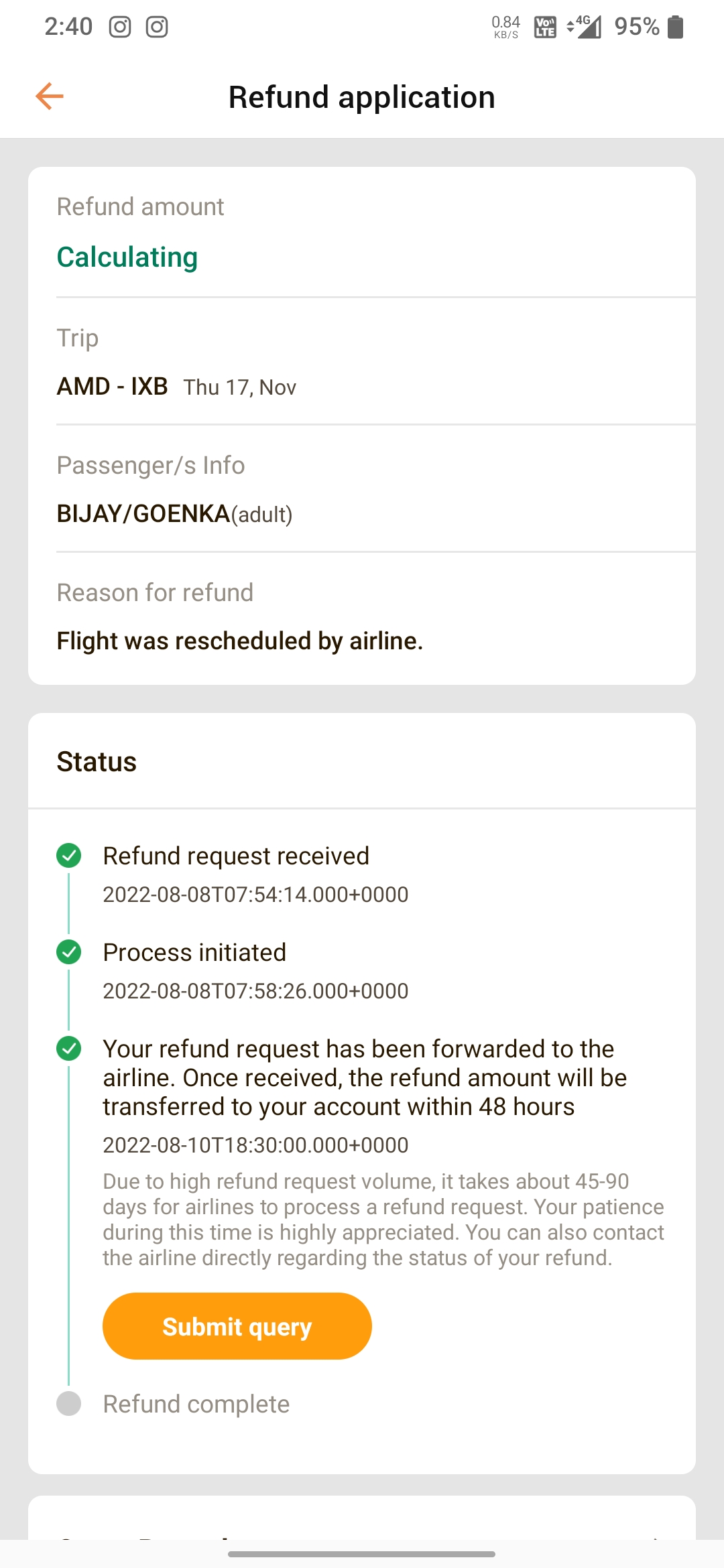Tap the battery icon in status bar
Screen dimensions: 724x1568
point(676,27)
